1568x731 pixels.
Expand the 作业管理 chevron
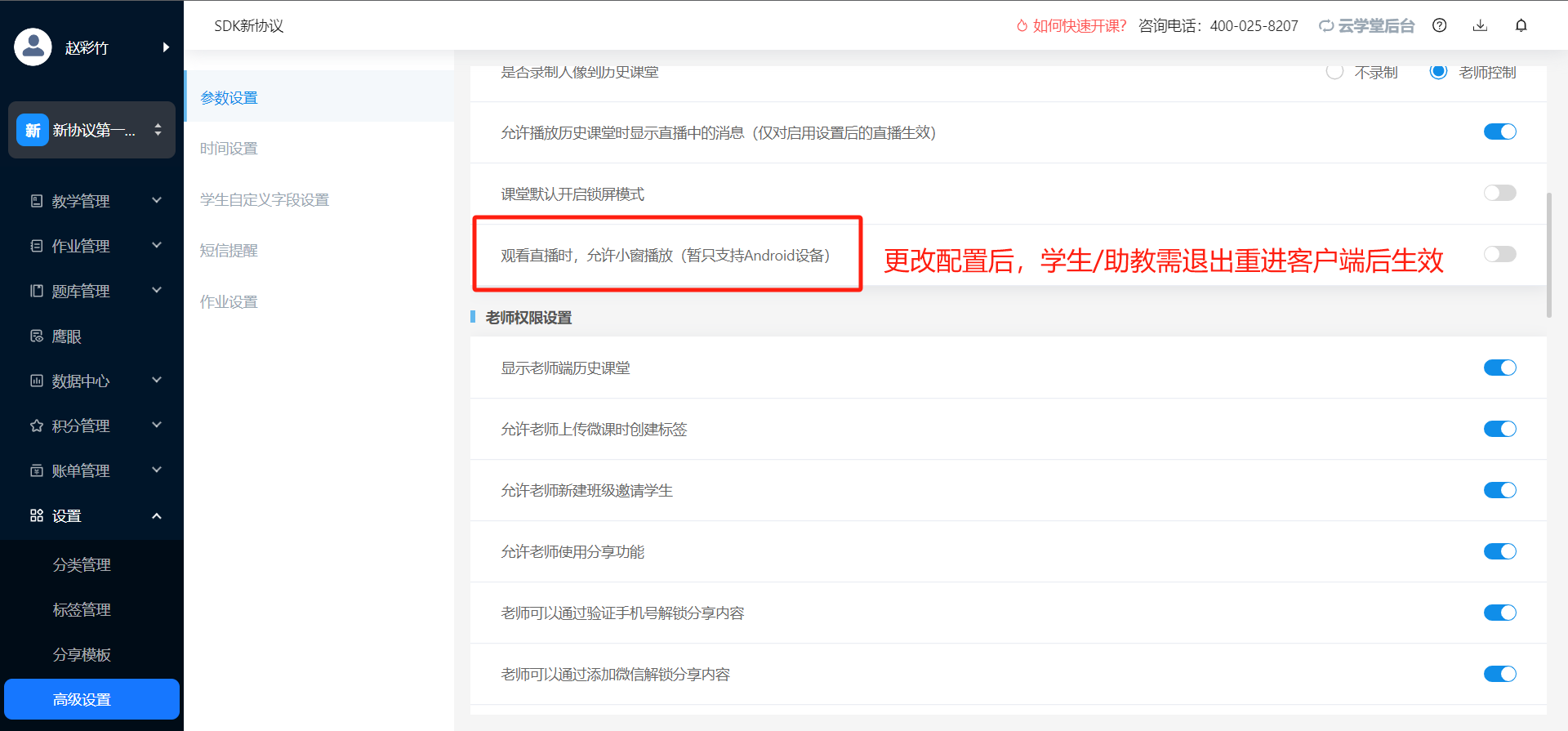click(157, 245)
